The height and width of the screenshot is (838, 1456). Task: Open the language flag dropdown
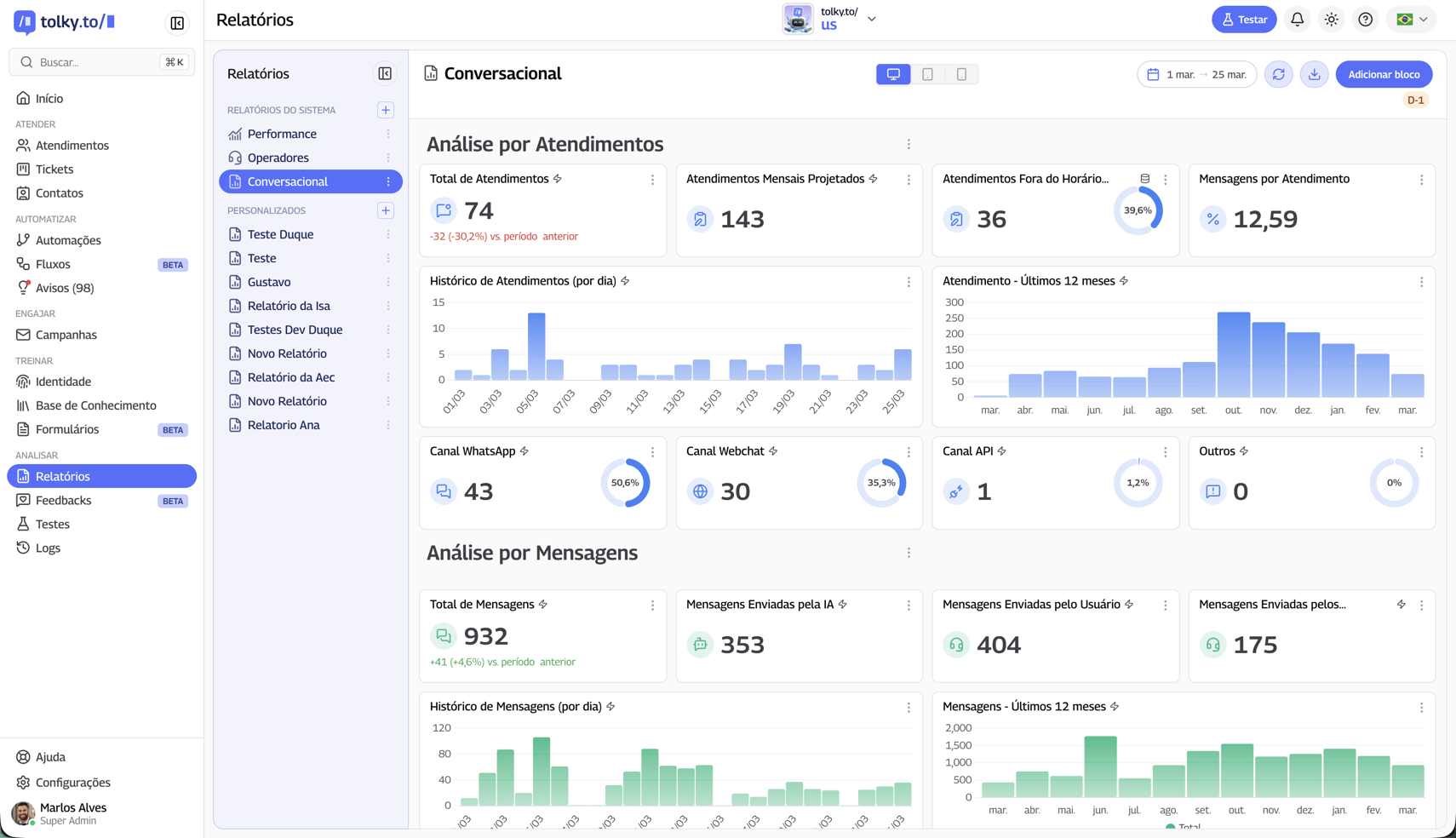[x=1412, y=20]
